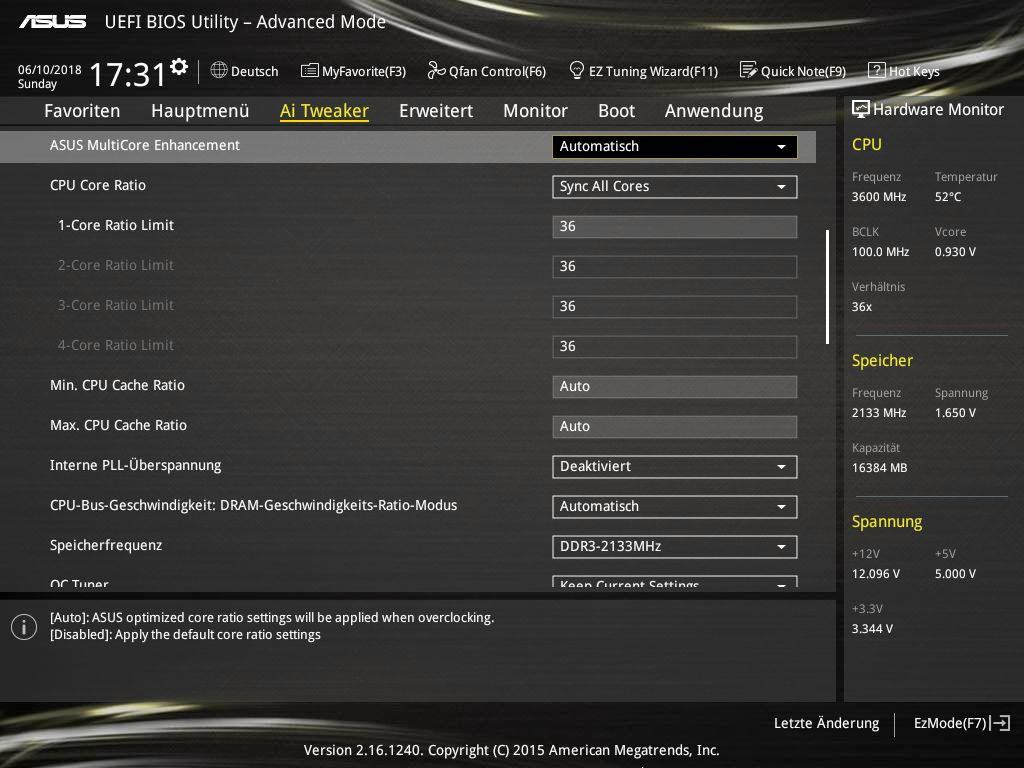Click Quick Note(F9) label
1024x768 pixels.
[x=803, y=71]
